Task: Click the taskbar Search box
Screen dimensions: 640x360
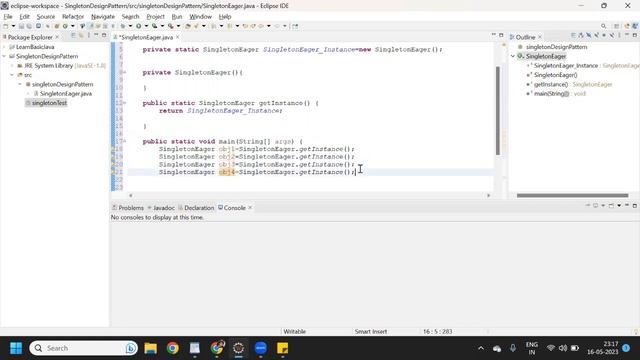Action: 83,348
